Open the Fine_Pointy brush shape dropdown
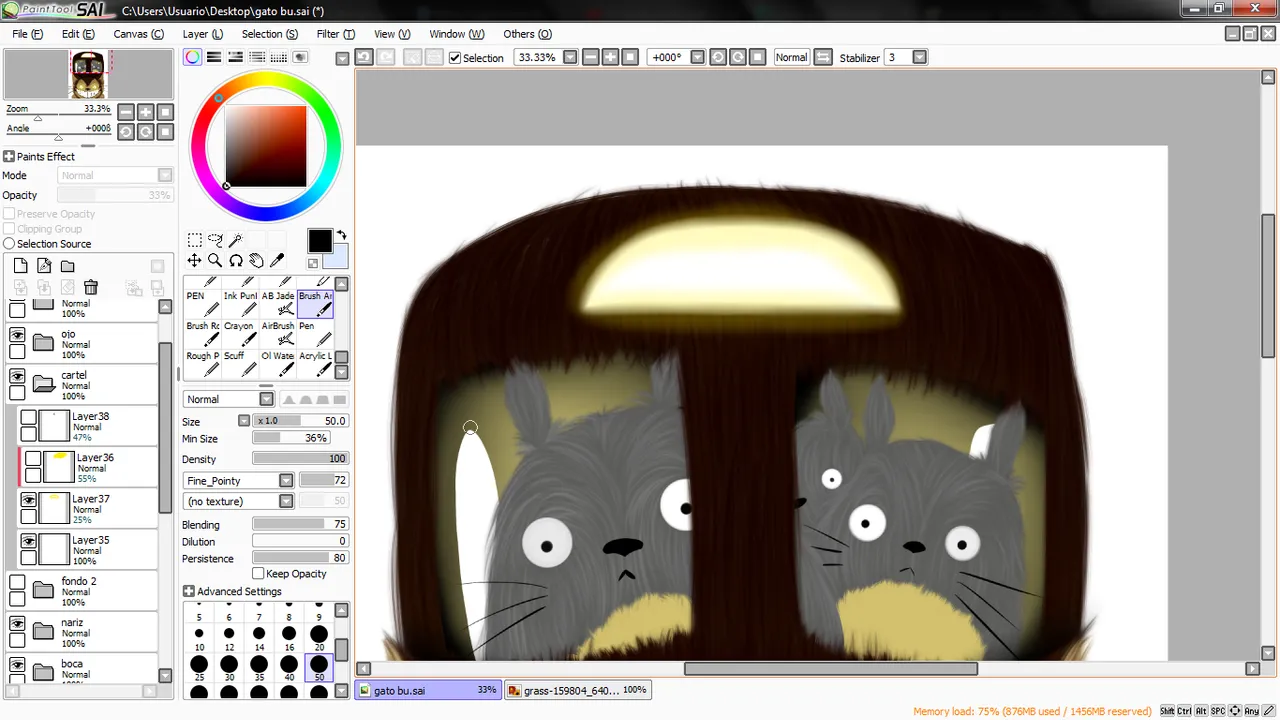The height and width of the screenshot is (720, 1280). point(286,481)
